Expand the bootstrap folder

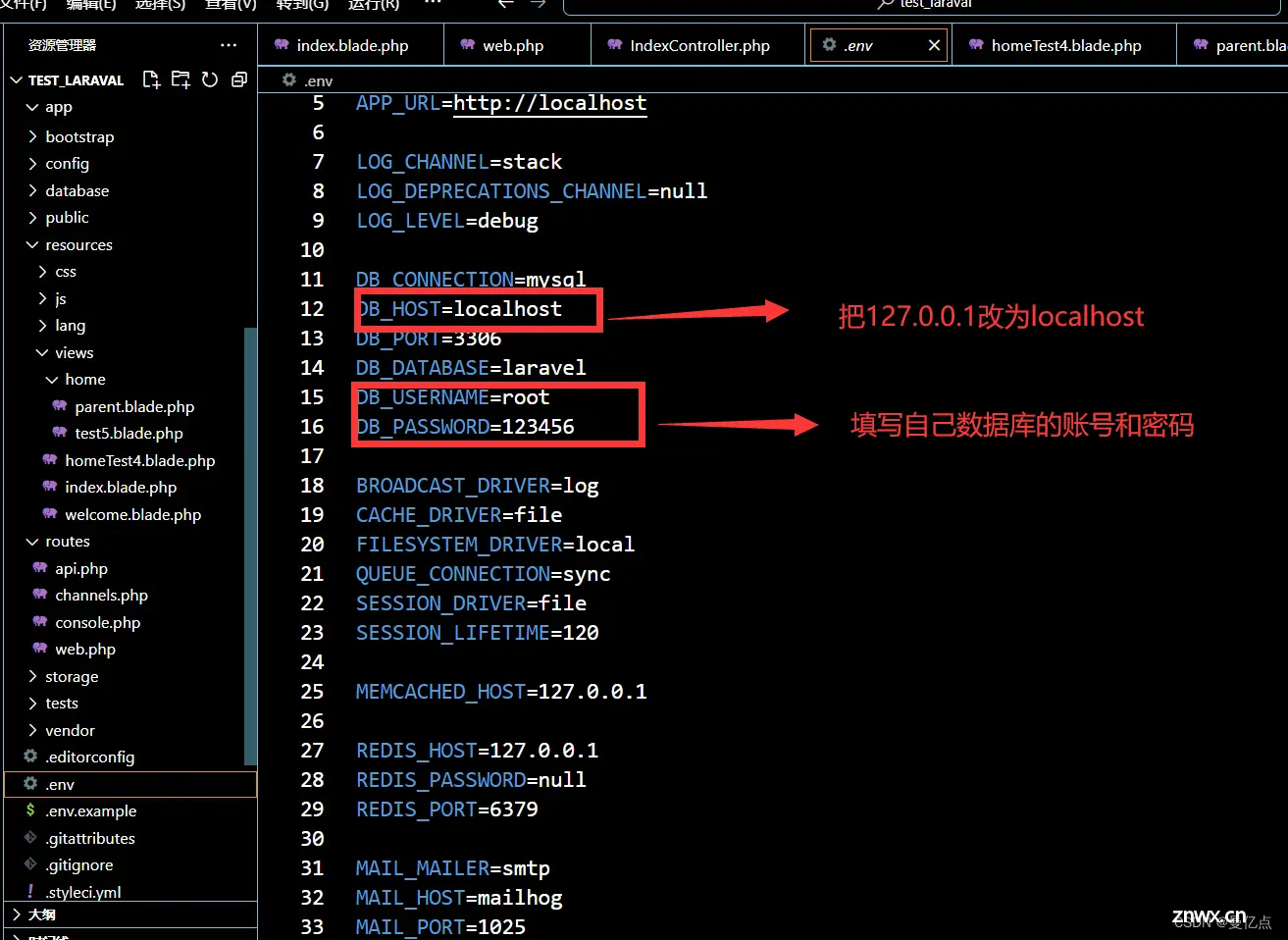(32, 136)
